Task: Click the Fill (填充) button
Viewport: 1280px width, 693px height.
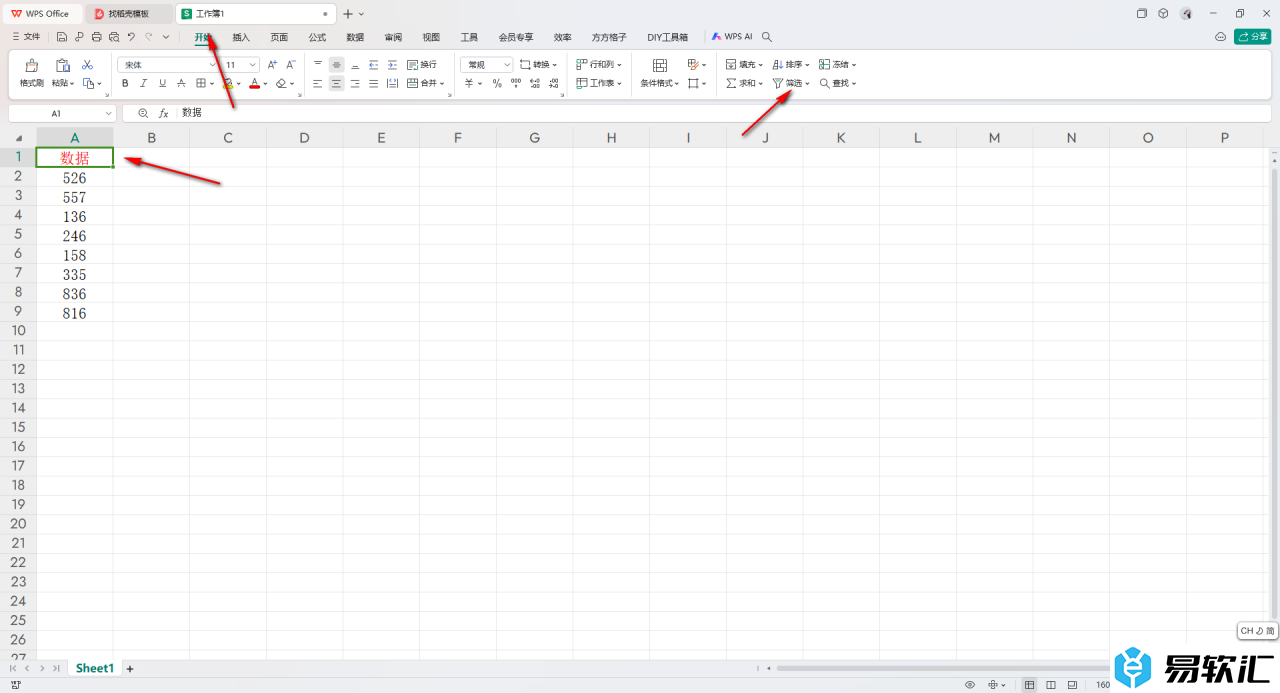Action: [x=744, y=64]
